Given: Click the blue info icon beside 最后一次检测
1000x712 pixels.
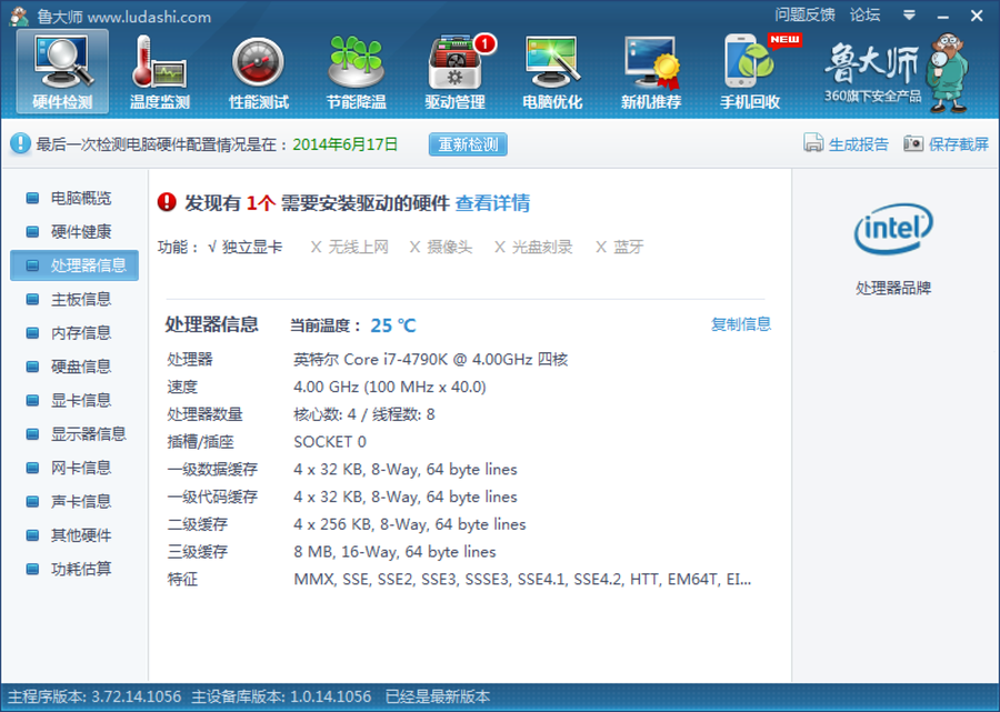Looking at the screenshot, I should 20,144.
